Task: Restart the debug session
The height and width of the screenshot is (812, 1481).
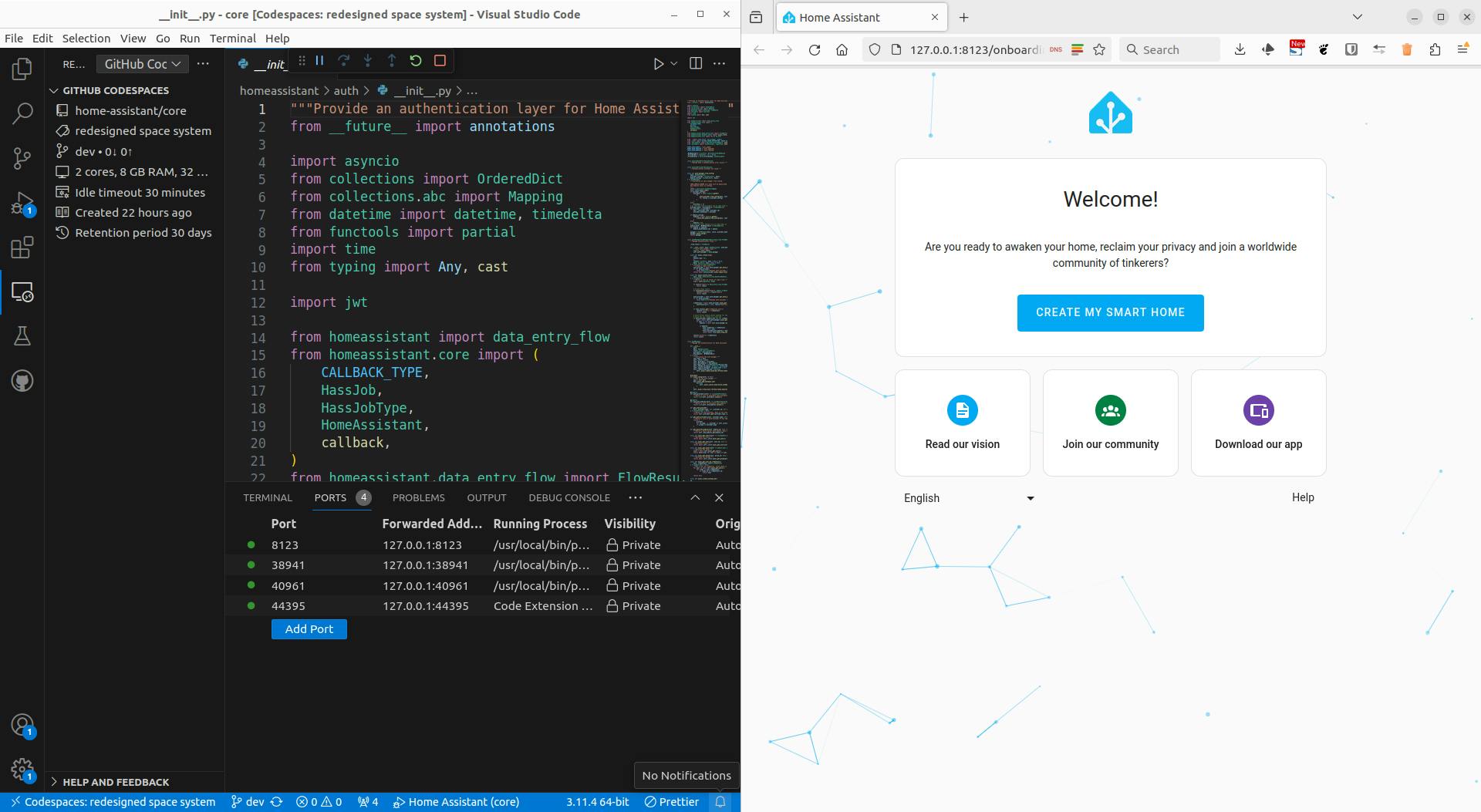Action: point(416,60)
